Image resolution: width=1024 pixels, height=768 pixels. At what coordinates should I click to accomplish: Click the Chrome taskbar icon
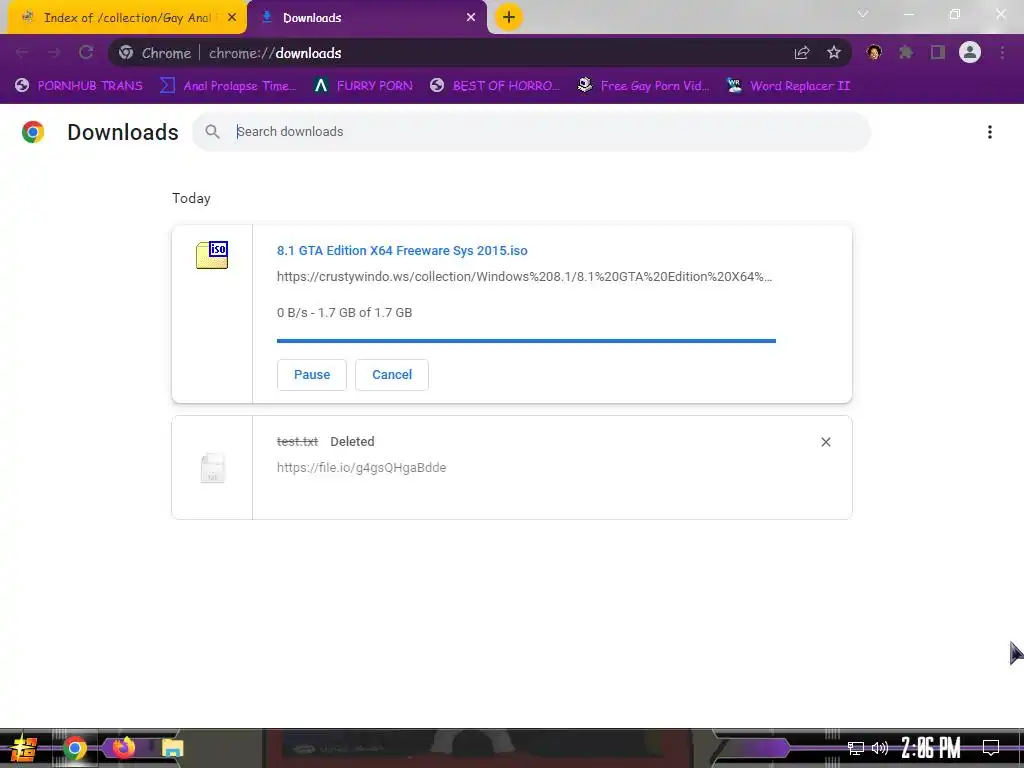(x=74, y=748)
